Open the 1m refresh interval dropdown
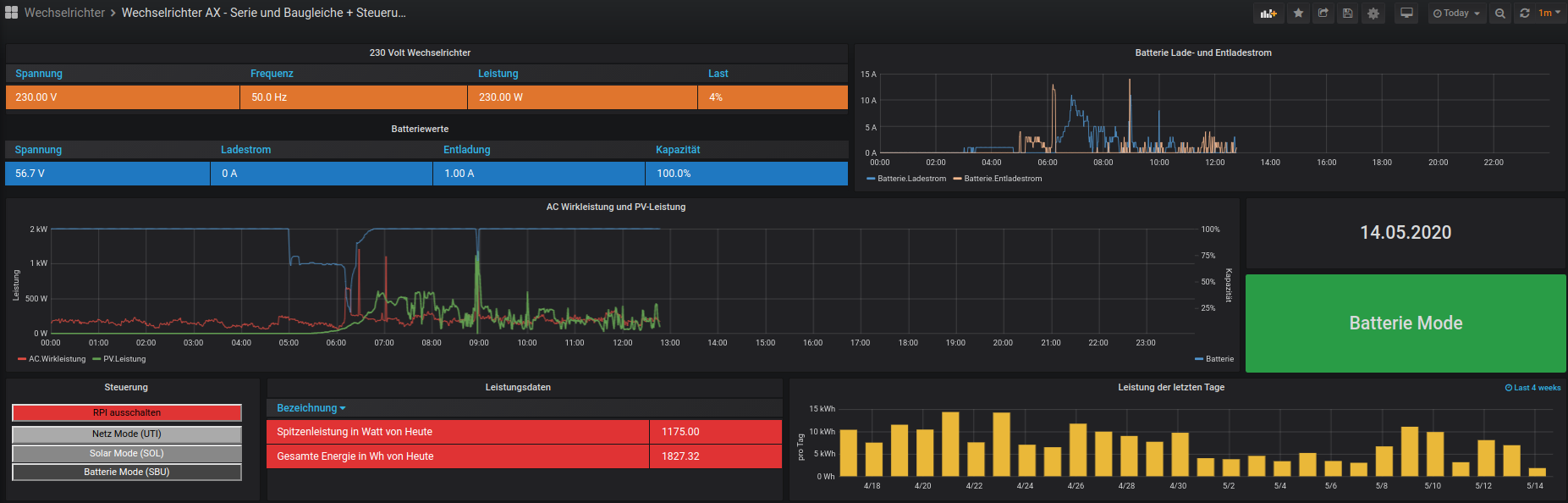This screenshot has height=503, width=1568. pyautogui.click(x=1549, y=14)
